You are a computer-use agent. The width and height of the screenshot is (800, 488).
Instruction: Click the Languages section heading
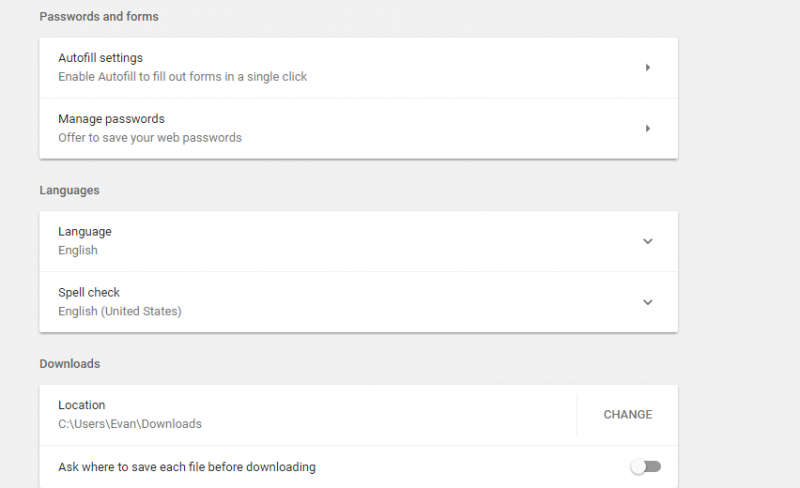[69, 190]
